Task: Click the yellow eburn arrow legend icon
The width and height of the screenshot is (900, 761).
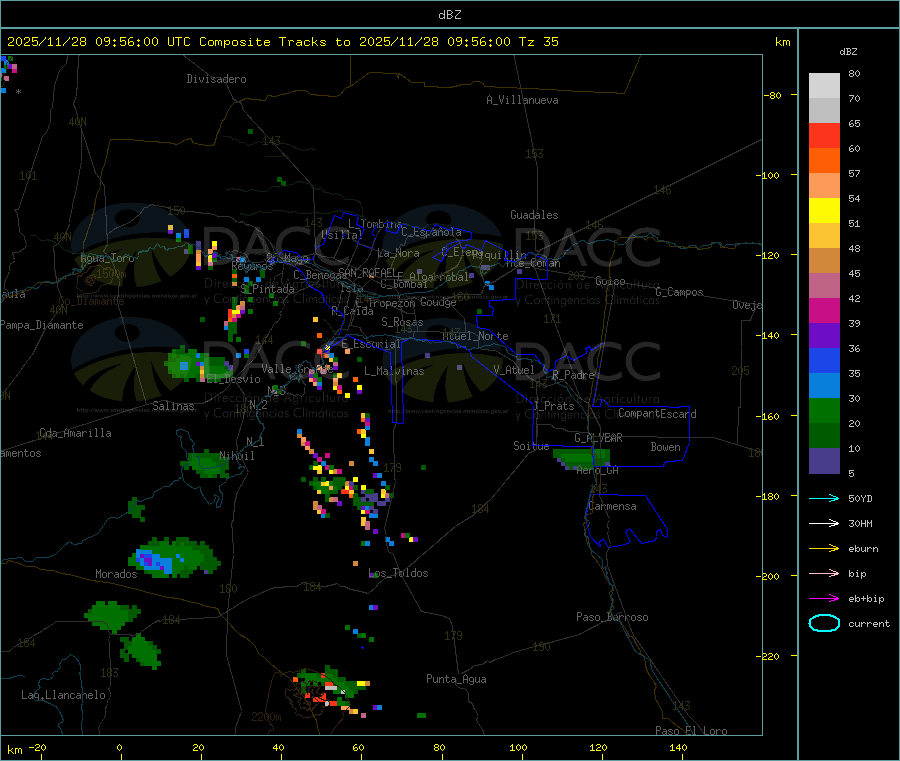Action: (824, 549)
